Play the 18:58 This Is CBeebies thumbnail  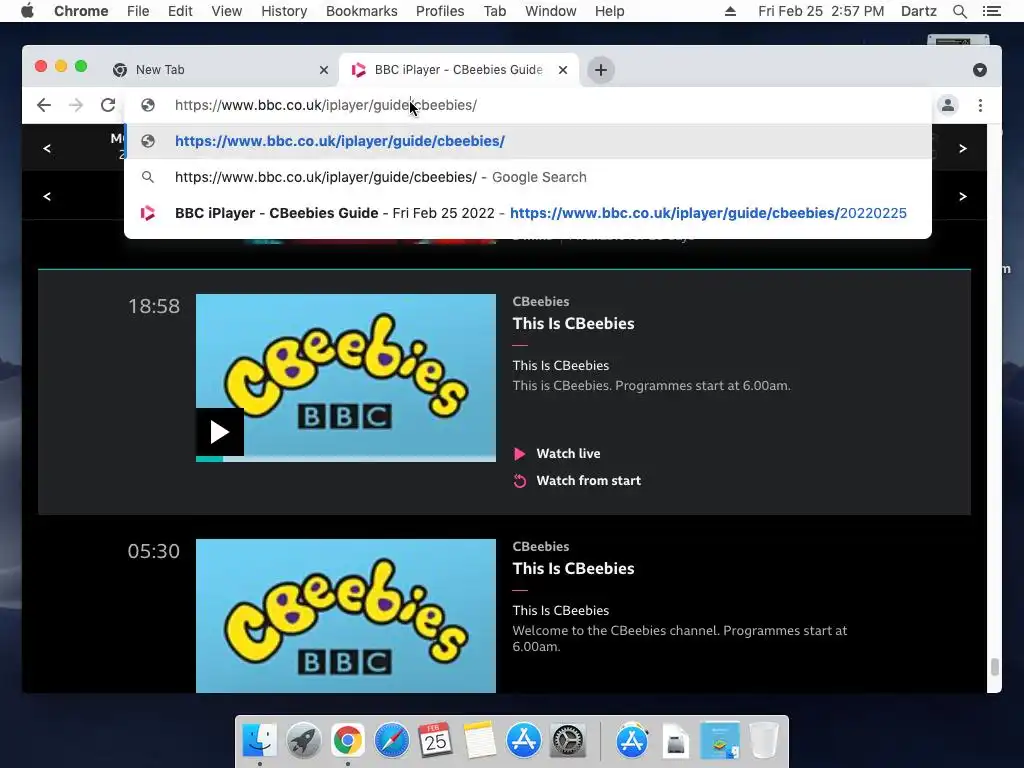click(220, 432)
